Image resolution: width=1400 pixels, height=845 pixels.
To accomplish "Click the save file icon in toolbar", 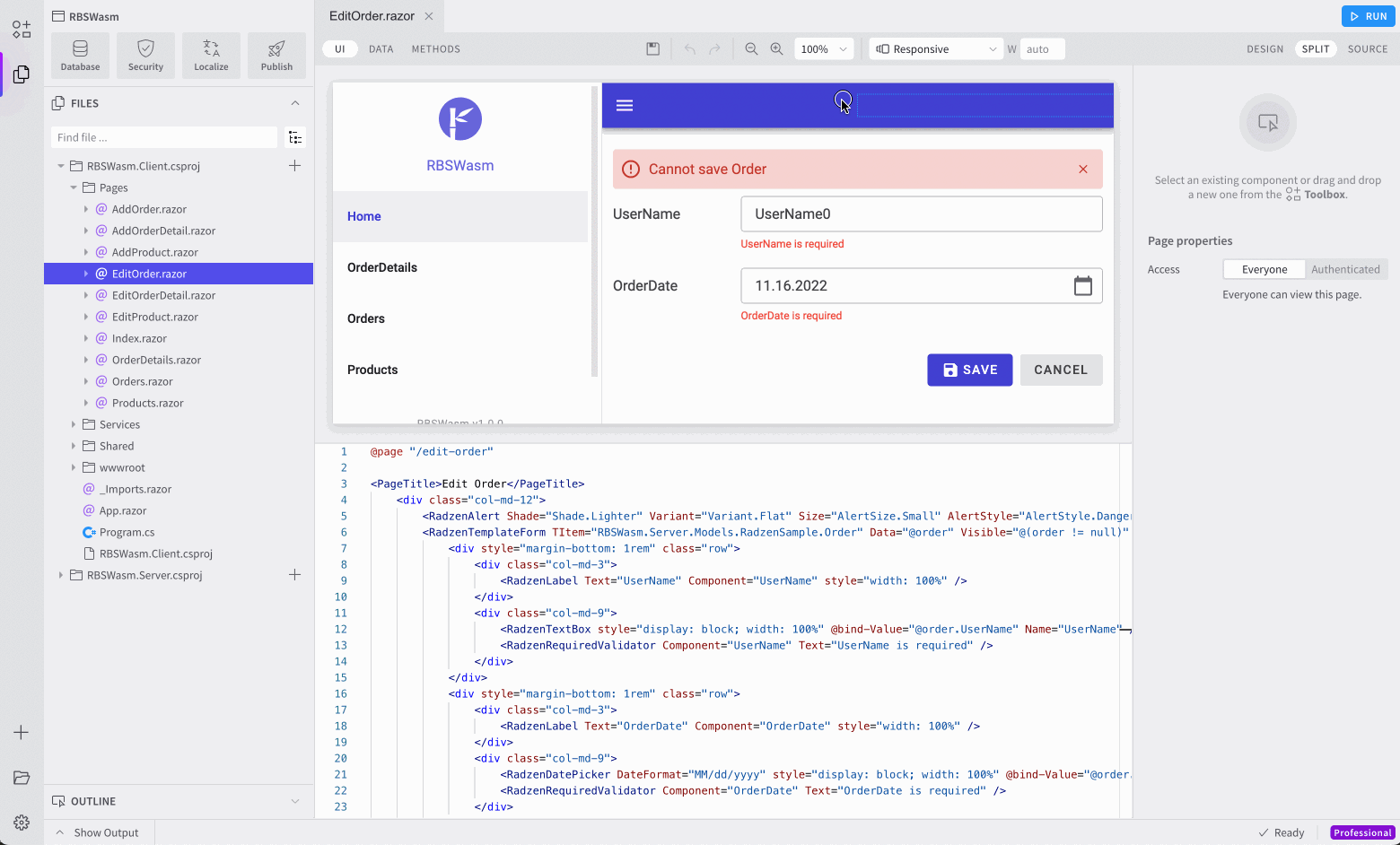I will coord(653,49).
